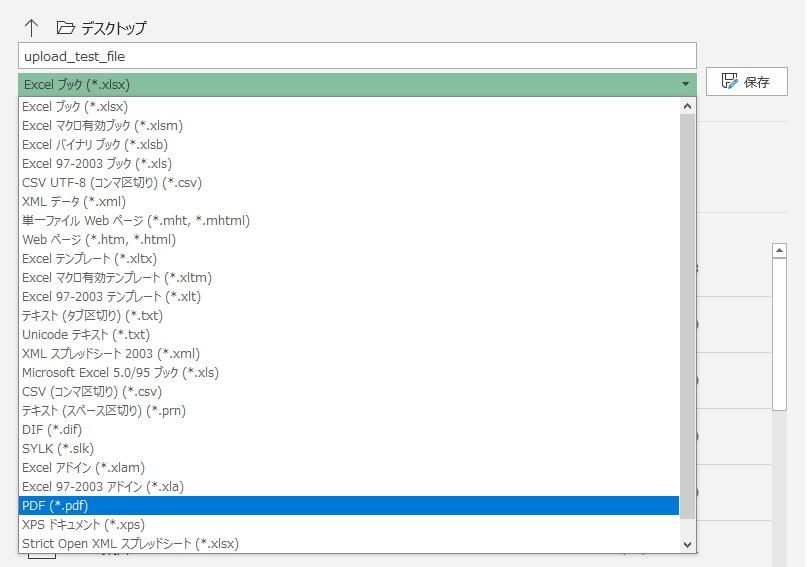Image resolution: width=807 pixels, height=567 pixels.
Task: Select Excel add-in (*.xlam) format
Action: tap(83, 468)
